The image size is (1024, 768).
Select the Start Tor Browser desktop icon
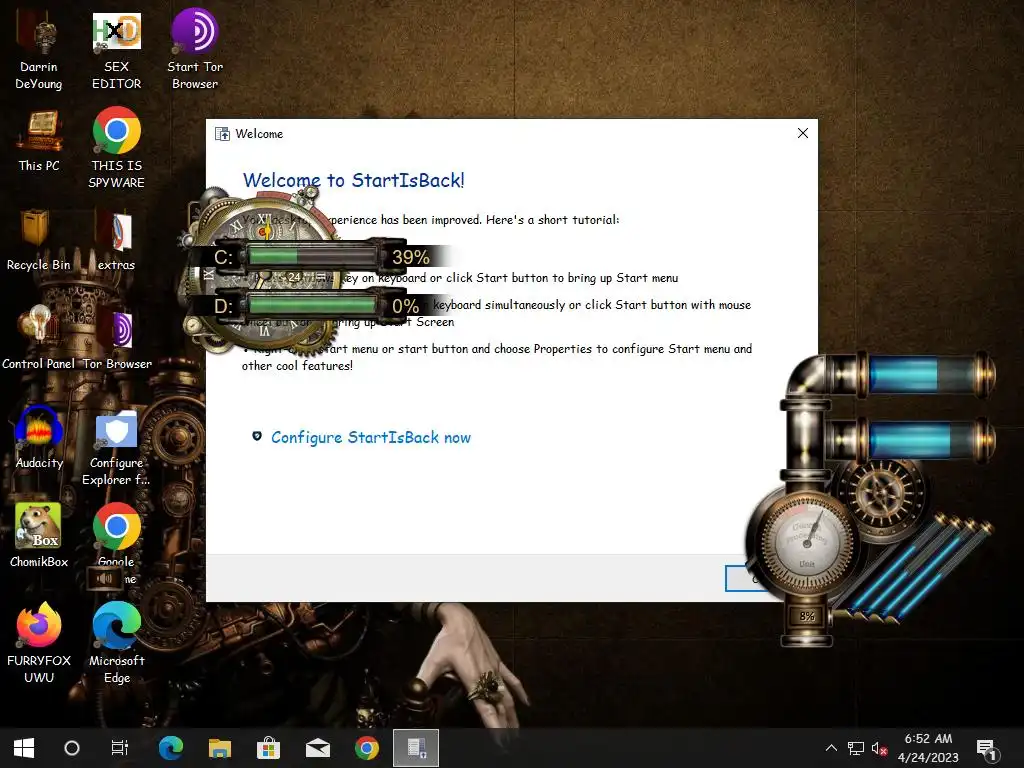[x=195, y=50]
